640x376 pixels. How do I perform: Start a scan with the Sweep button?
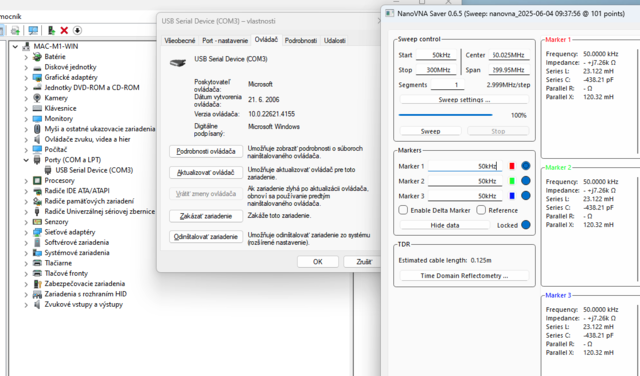click(430, 131)
